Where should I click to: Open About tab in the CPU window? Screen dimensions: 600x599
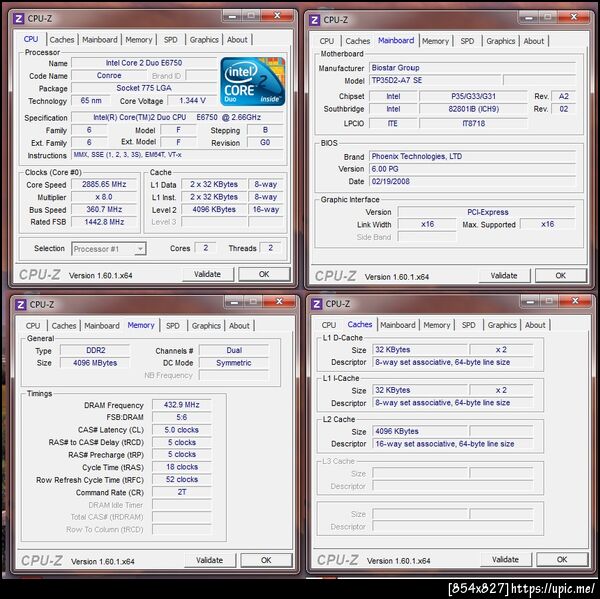(x=237, y=40)
